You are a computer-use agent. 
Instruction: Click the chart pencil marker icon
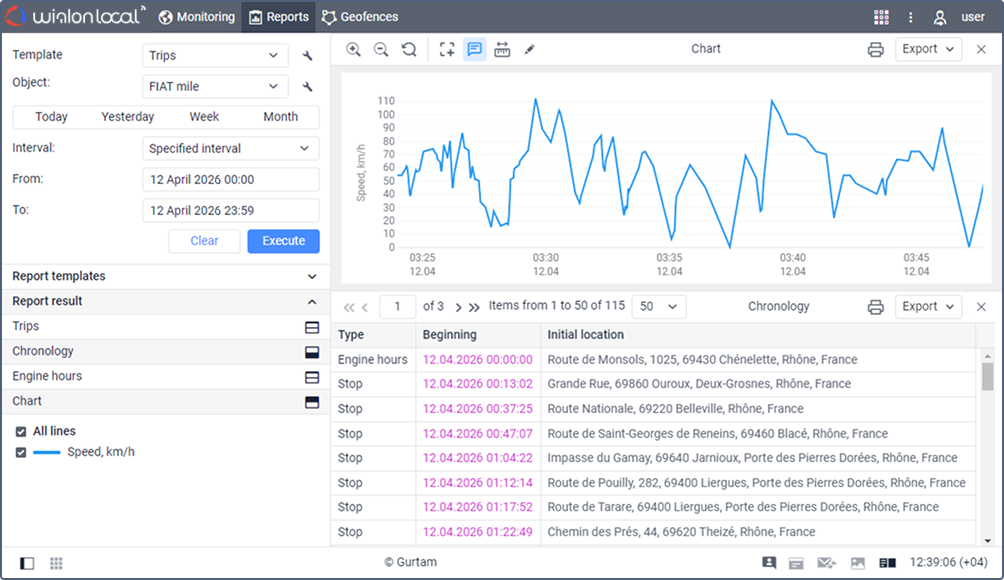[x=530, y=49]
